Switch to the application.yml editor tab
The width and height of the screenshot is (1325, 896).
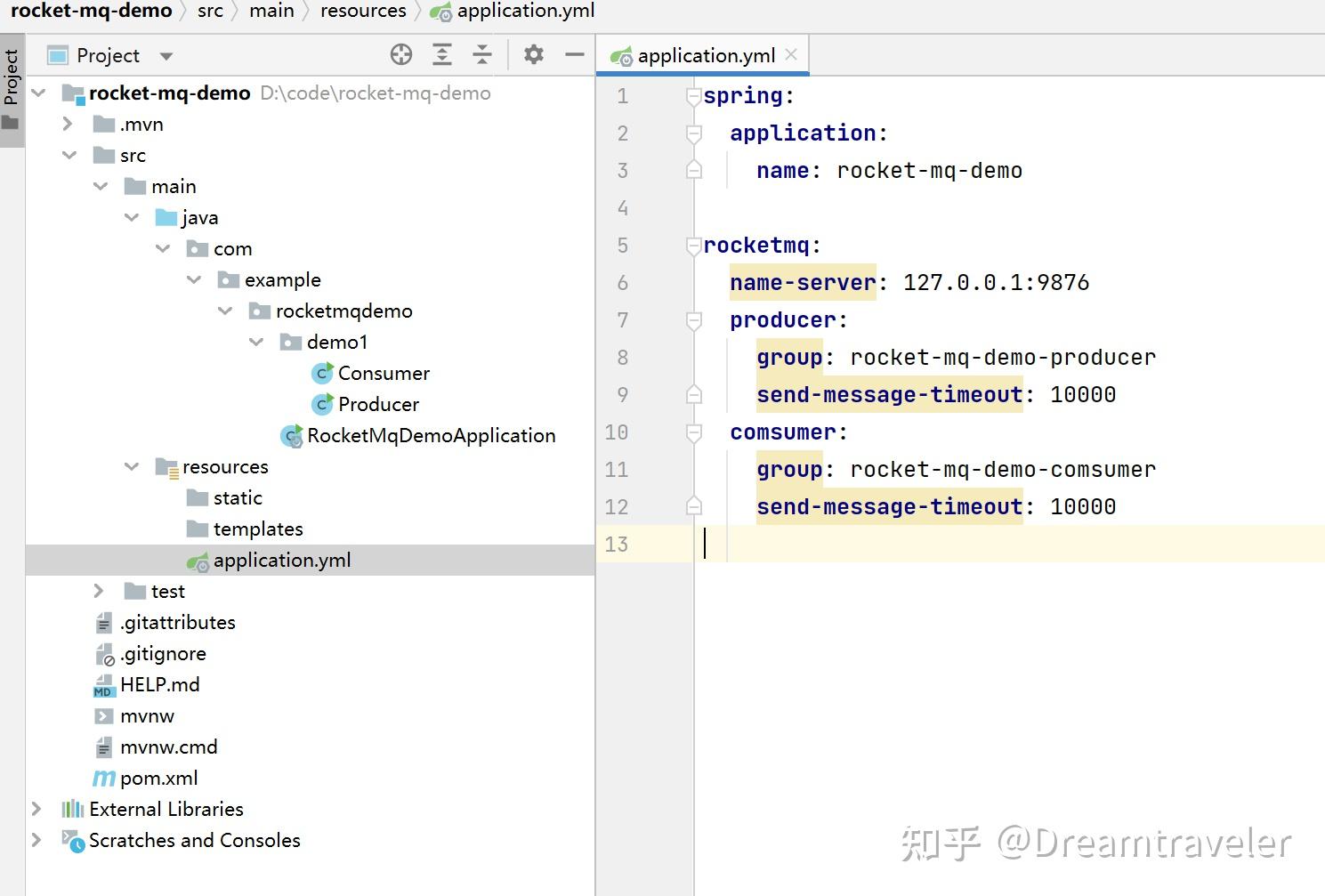pos(703,54)
